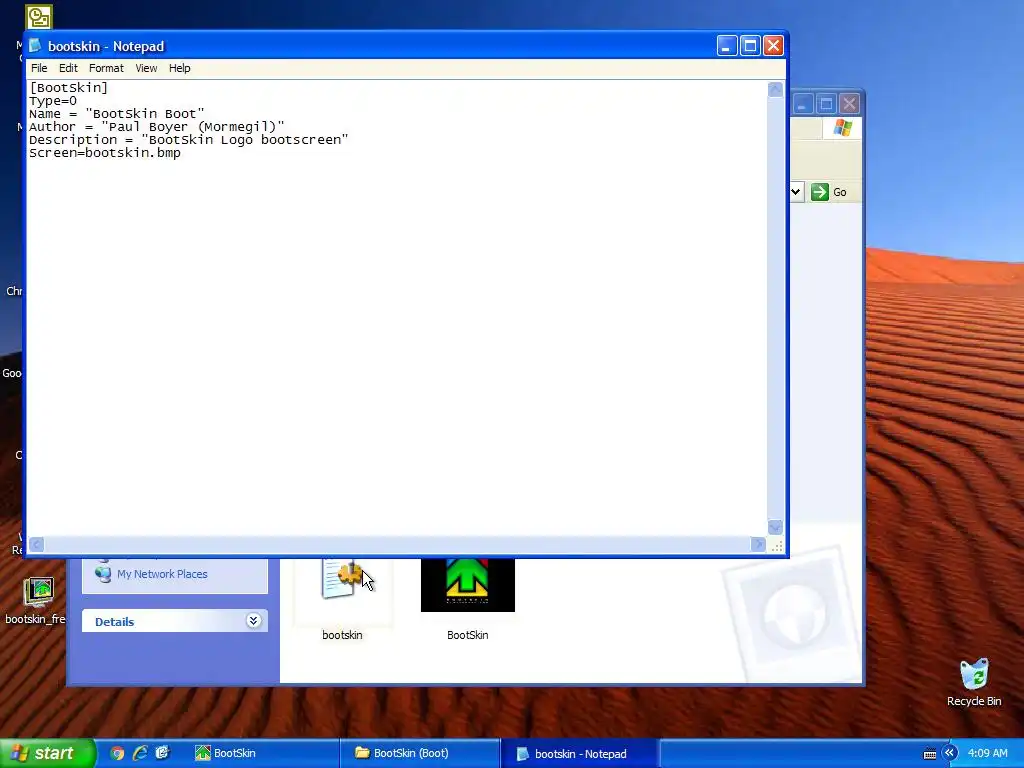Screen dimensions: 1024x768
Task: Click the Notepad vertical scrollbar up arrow
Action: pos(775,89)
